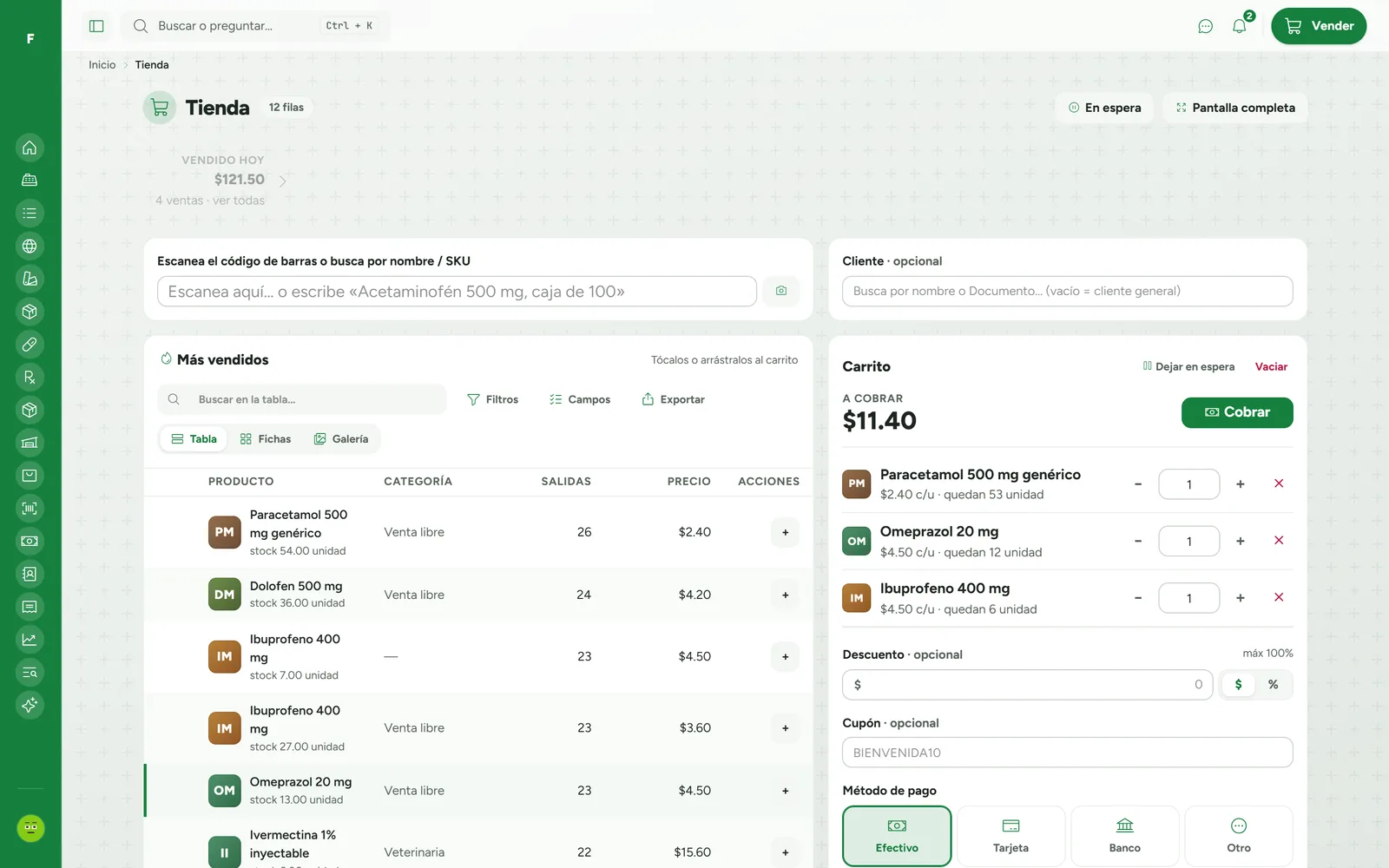Click the Cupón input field

(1067, 753)
